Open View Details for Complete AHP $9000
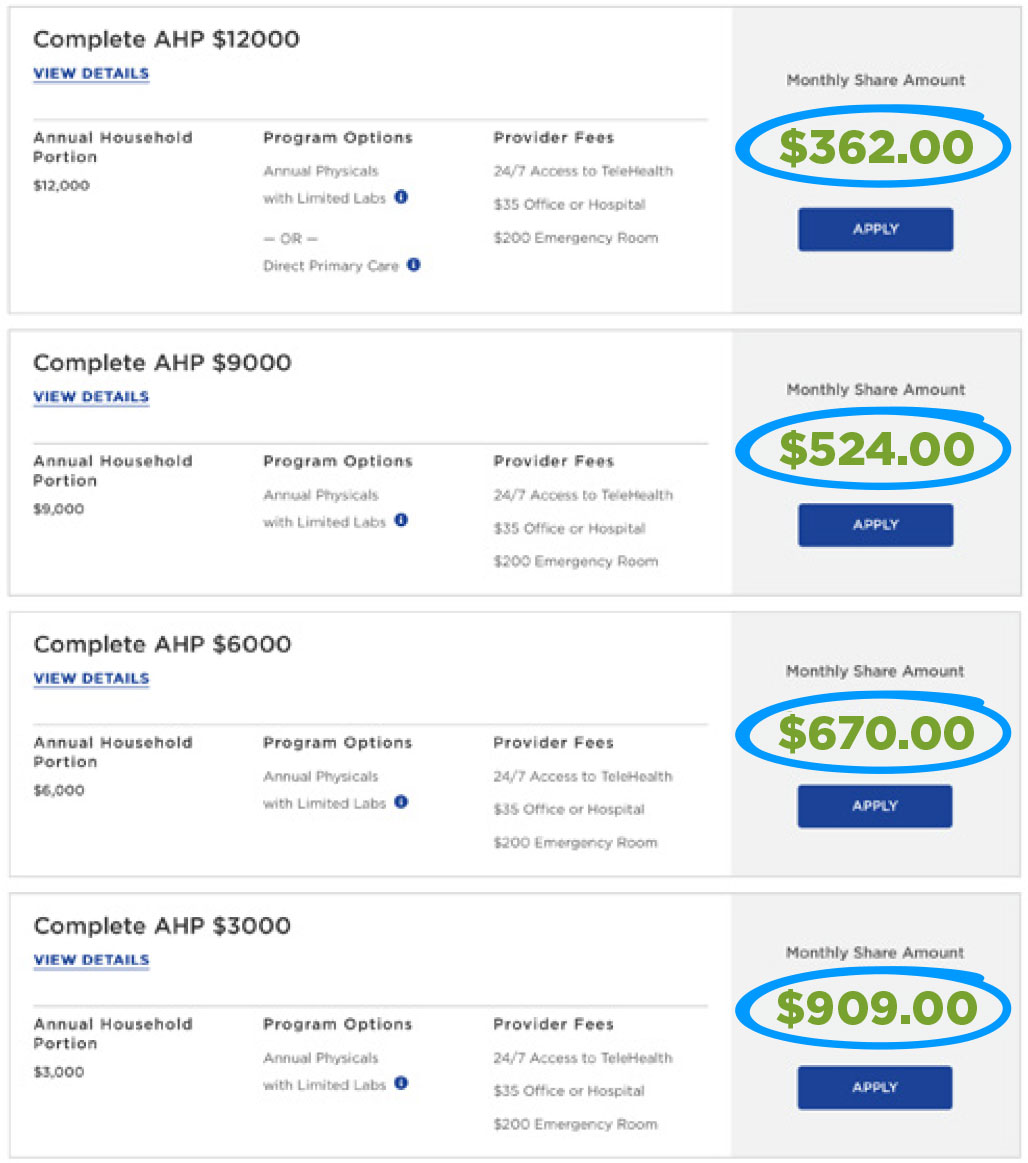Screen dimensions: 1028x1163 click(91, 397)
